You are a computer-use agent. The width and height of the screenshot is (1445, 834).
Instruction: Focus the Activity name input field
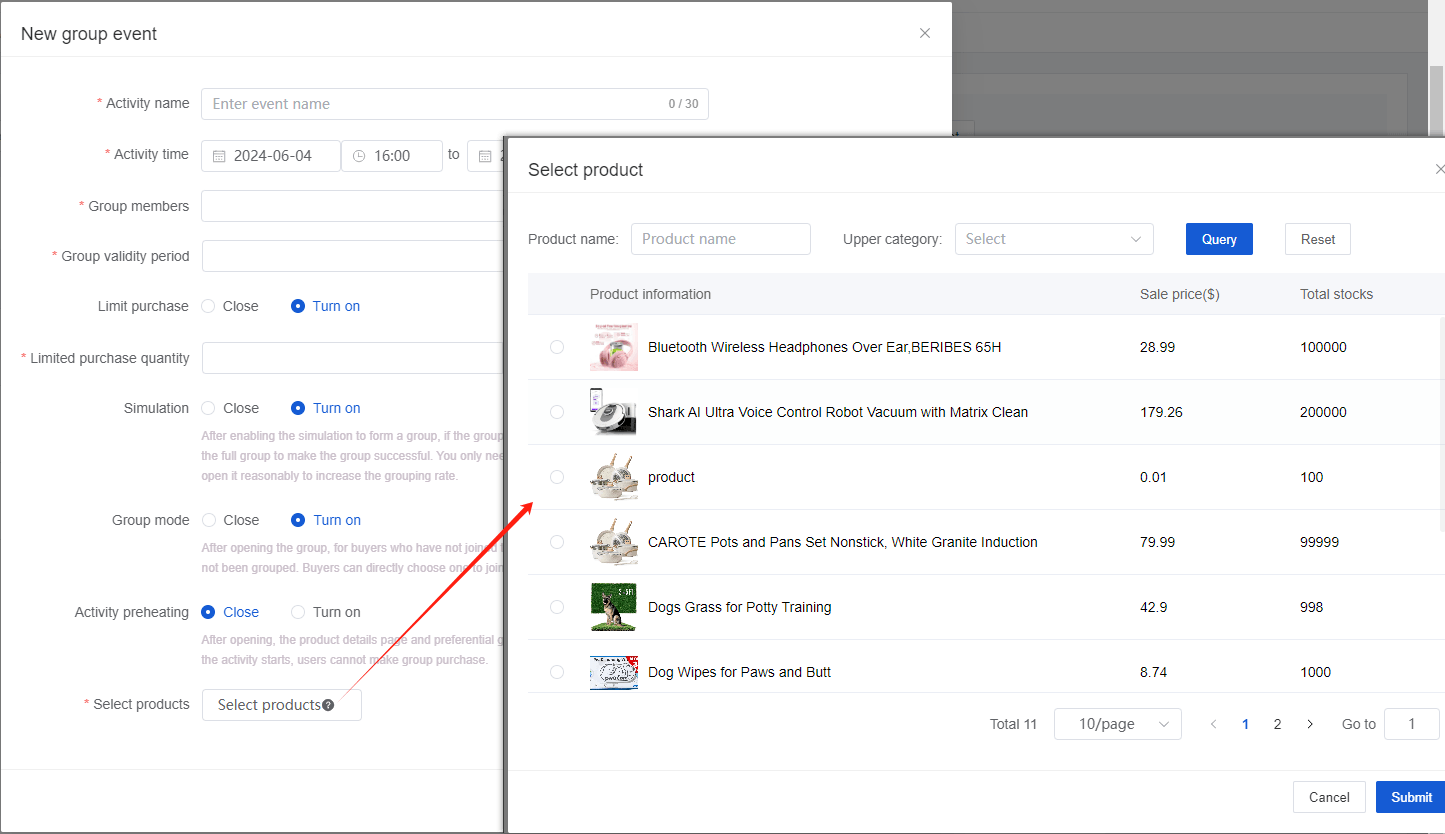(x=455, y=104)
